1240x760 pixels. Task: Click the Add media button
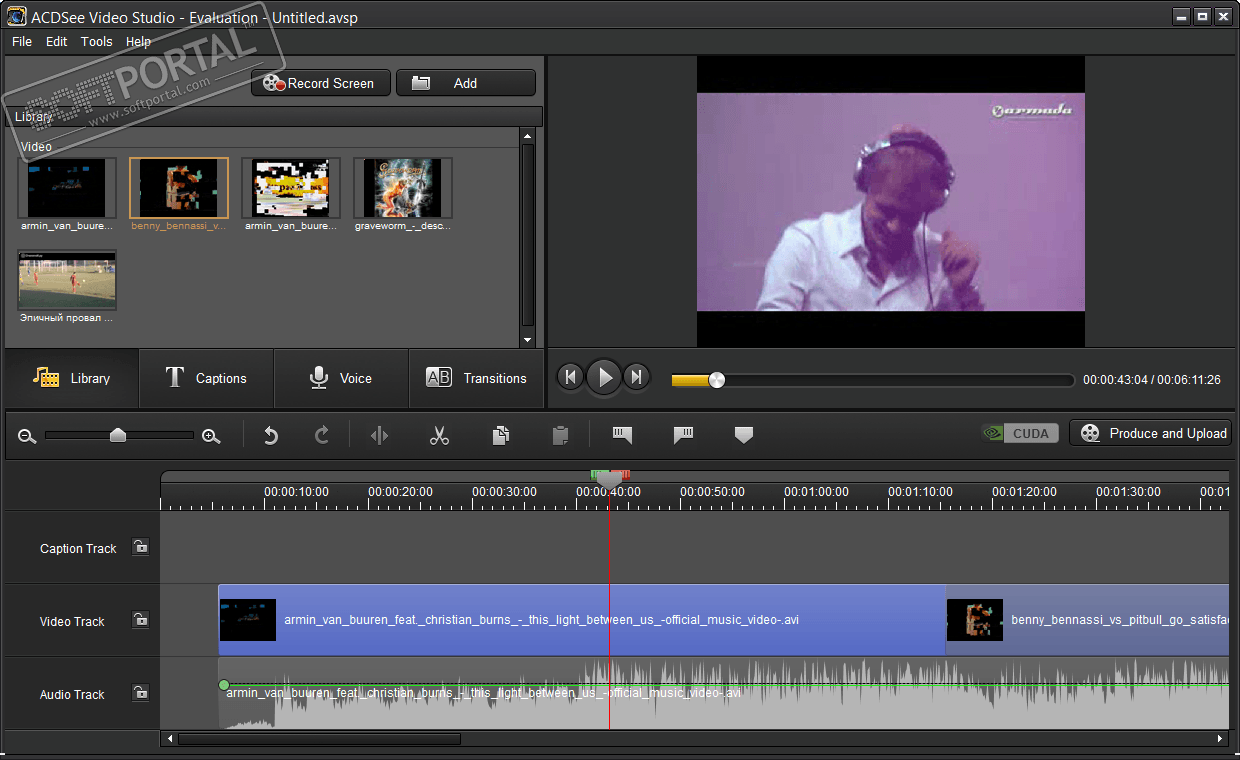(x=466, y=83)
